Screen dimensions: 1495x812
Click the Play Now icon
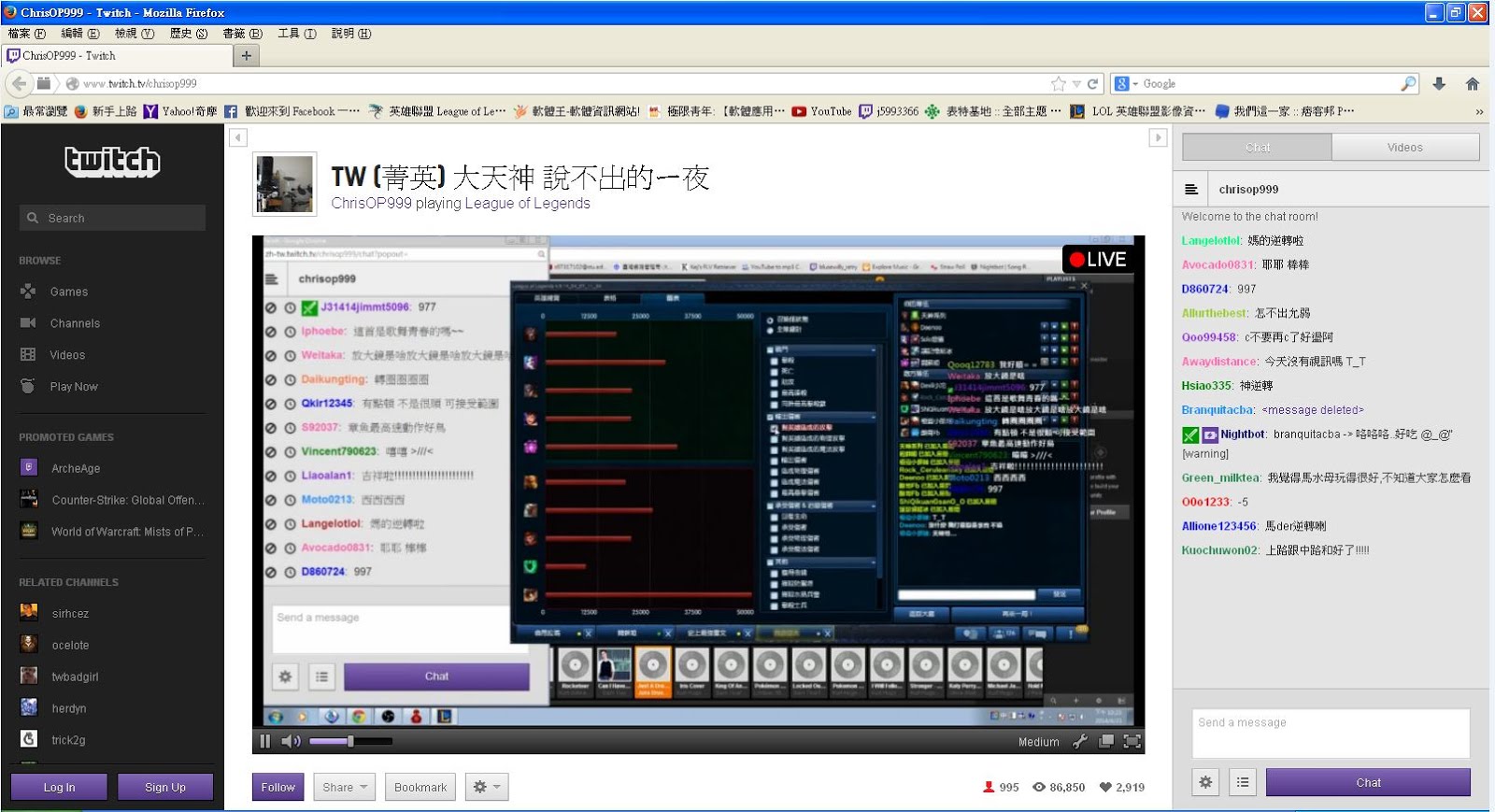coord(28,386)
